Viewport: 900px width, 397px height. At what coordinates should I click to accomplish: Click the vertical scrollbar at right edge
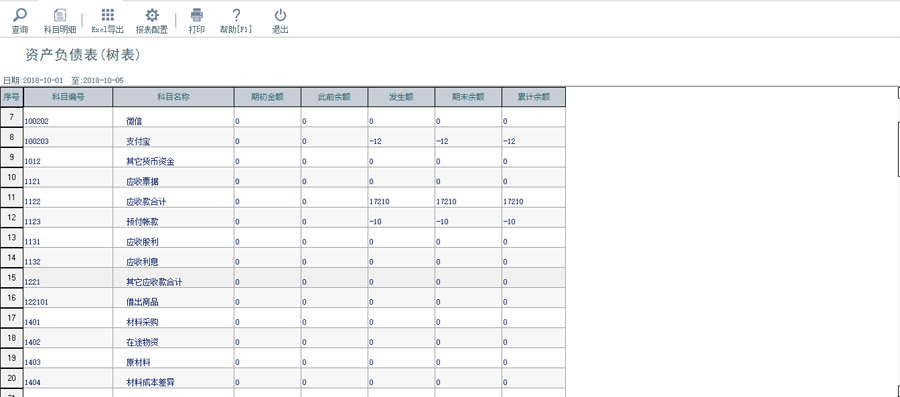click(x=898, y=148)
